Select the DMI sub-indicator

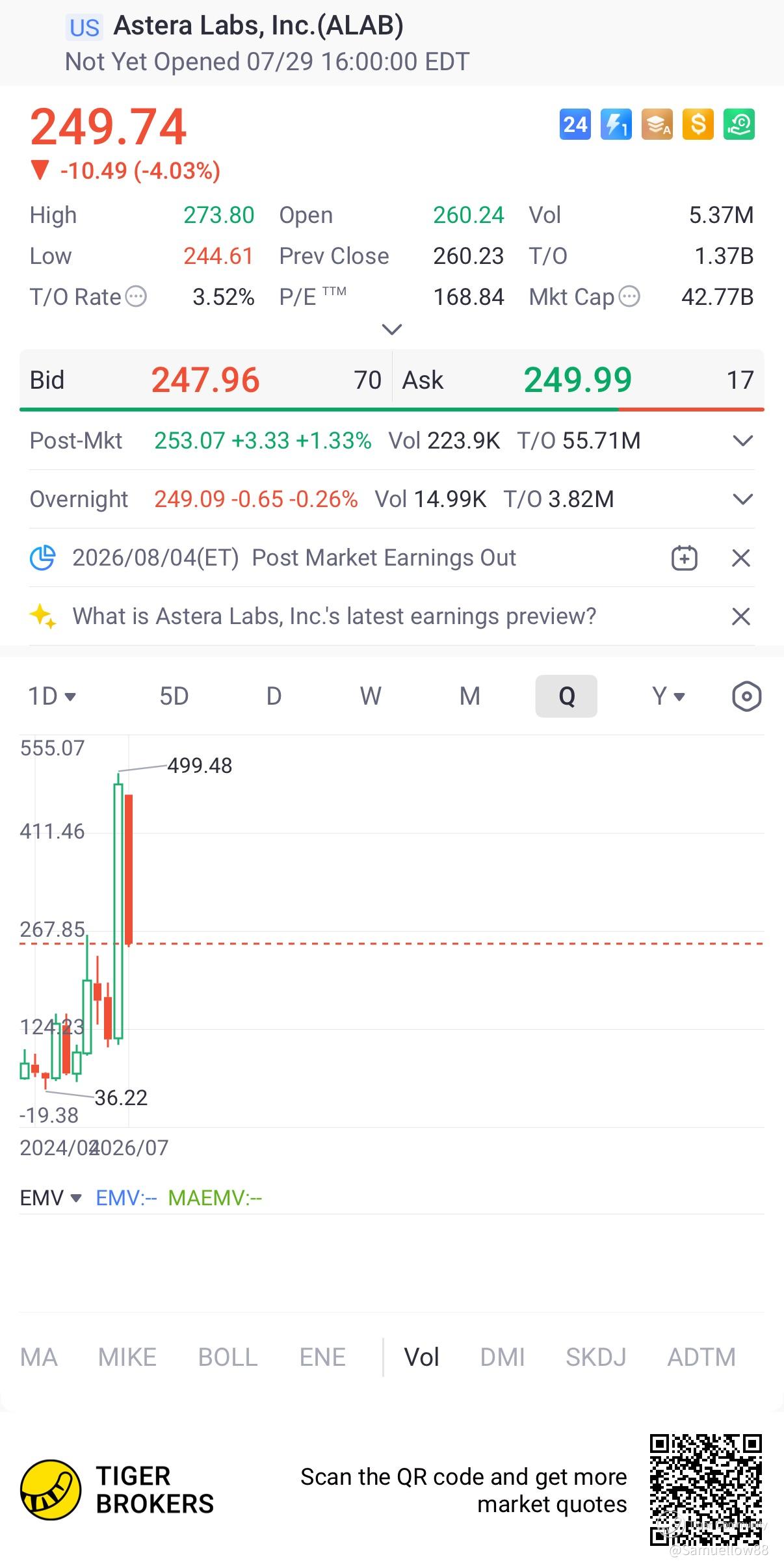(x=503, y=1357)
